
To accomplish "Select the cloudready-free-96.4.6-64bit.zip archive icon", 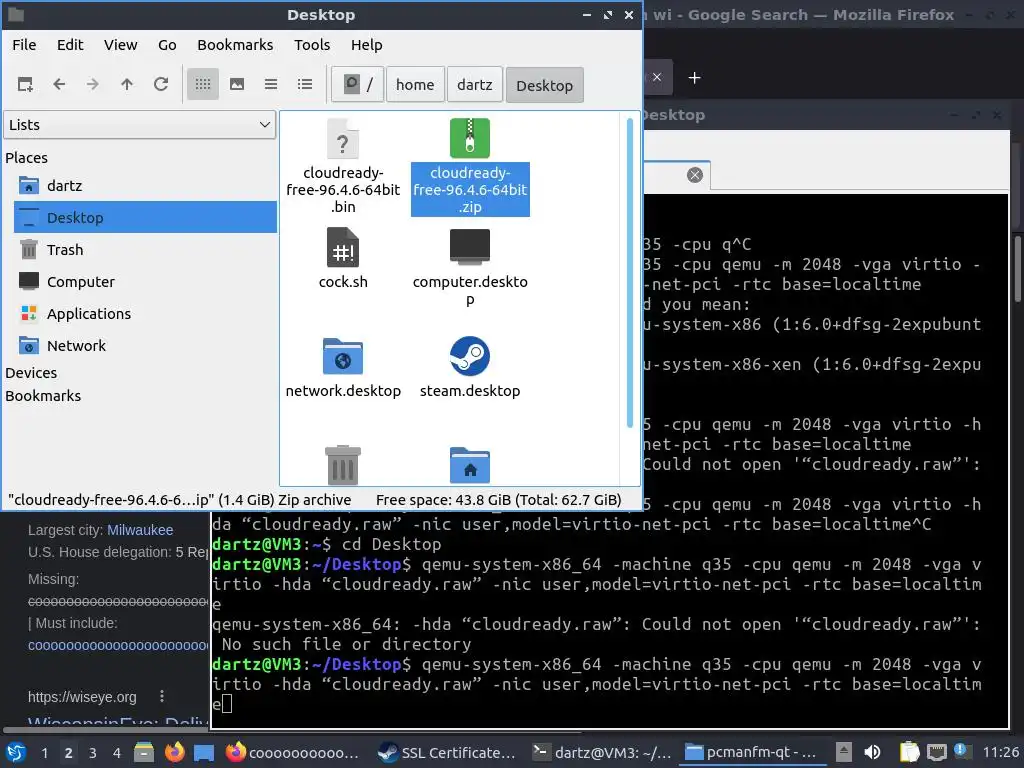I will pos(470,138).
